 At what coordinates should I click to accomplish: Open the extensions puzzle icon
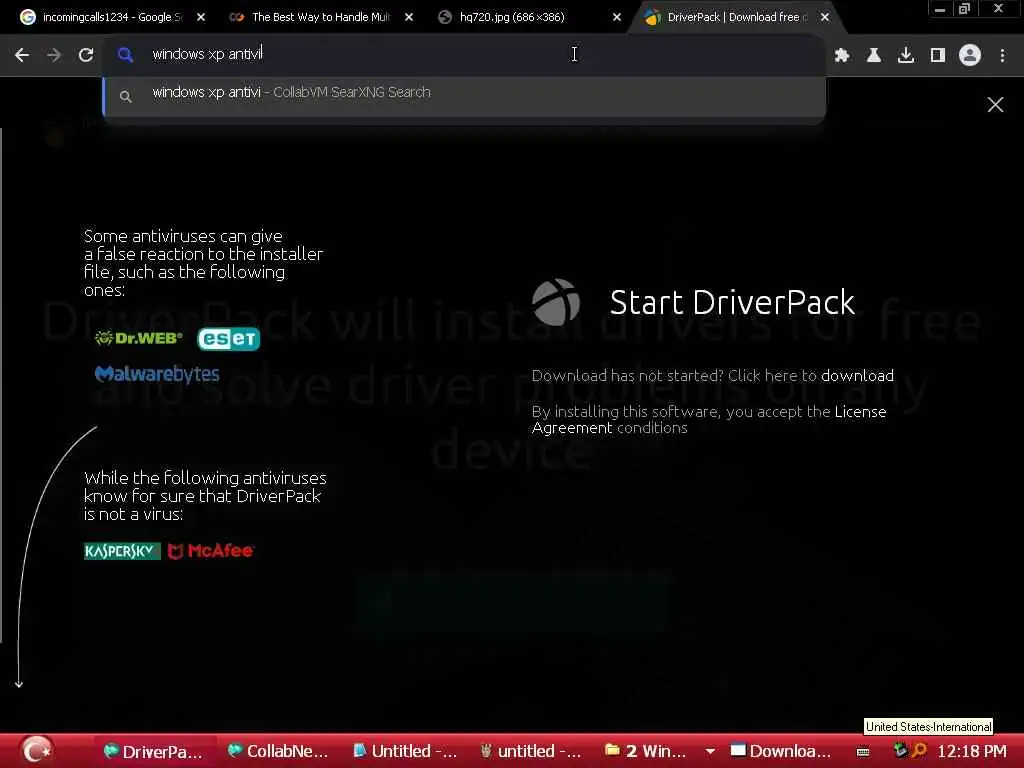(x=842, y=56)
